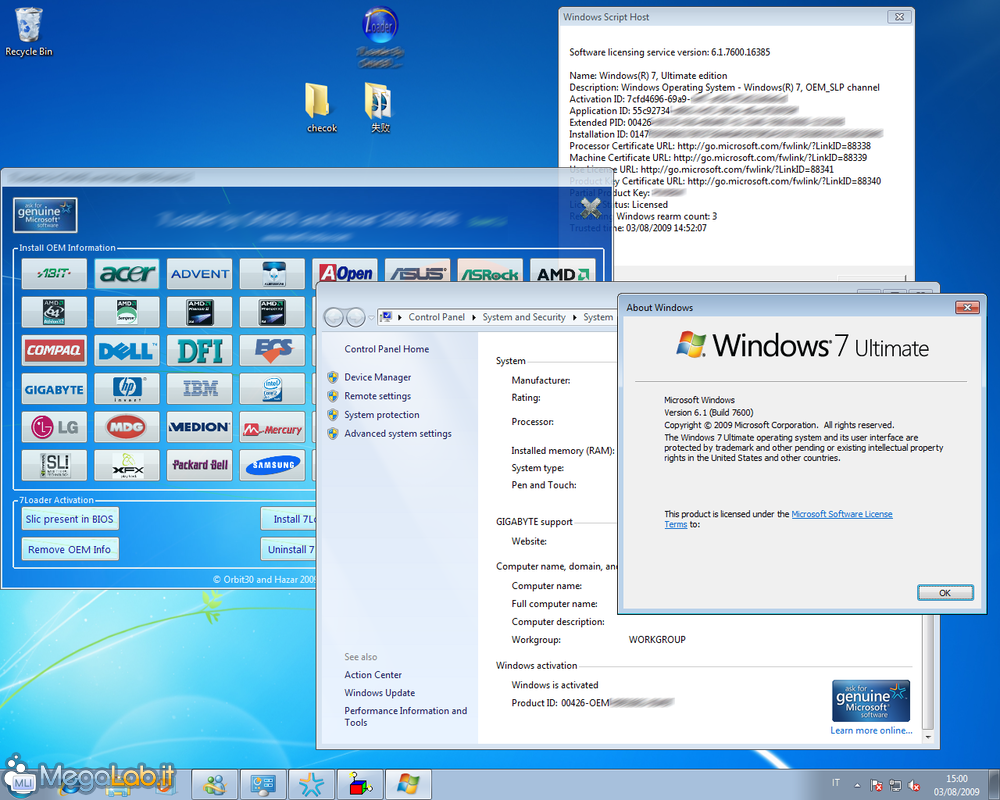This screenshot has height=800, width=1000.
Task: Click the volume muted tray icon
Action: click(914, 786)
